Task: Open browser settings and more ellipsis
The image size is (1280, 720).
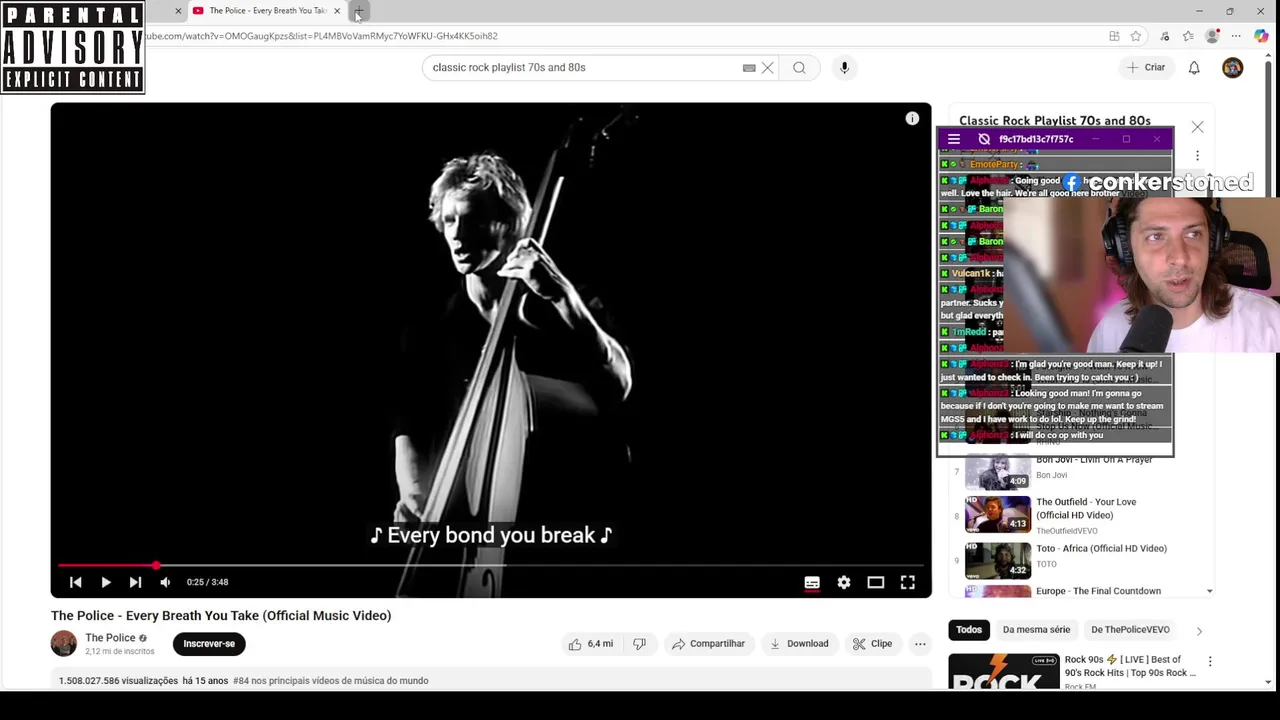Action: coord(1236,36)
